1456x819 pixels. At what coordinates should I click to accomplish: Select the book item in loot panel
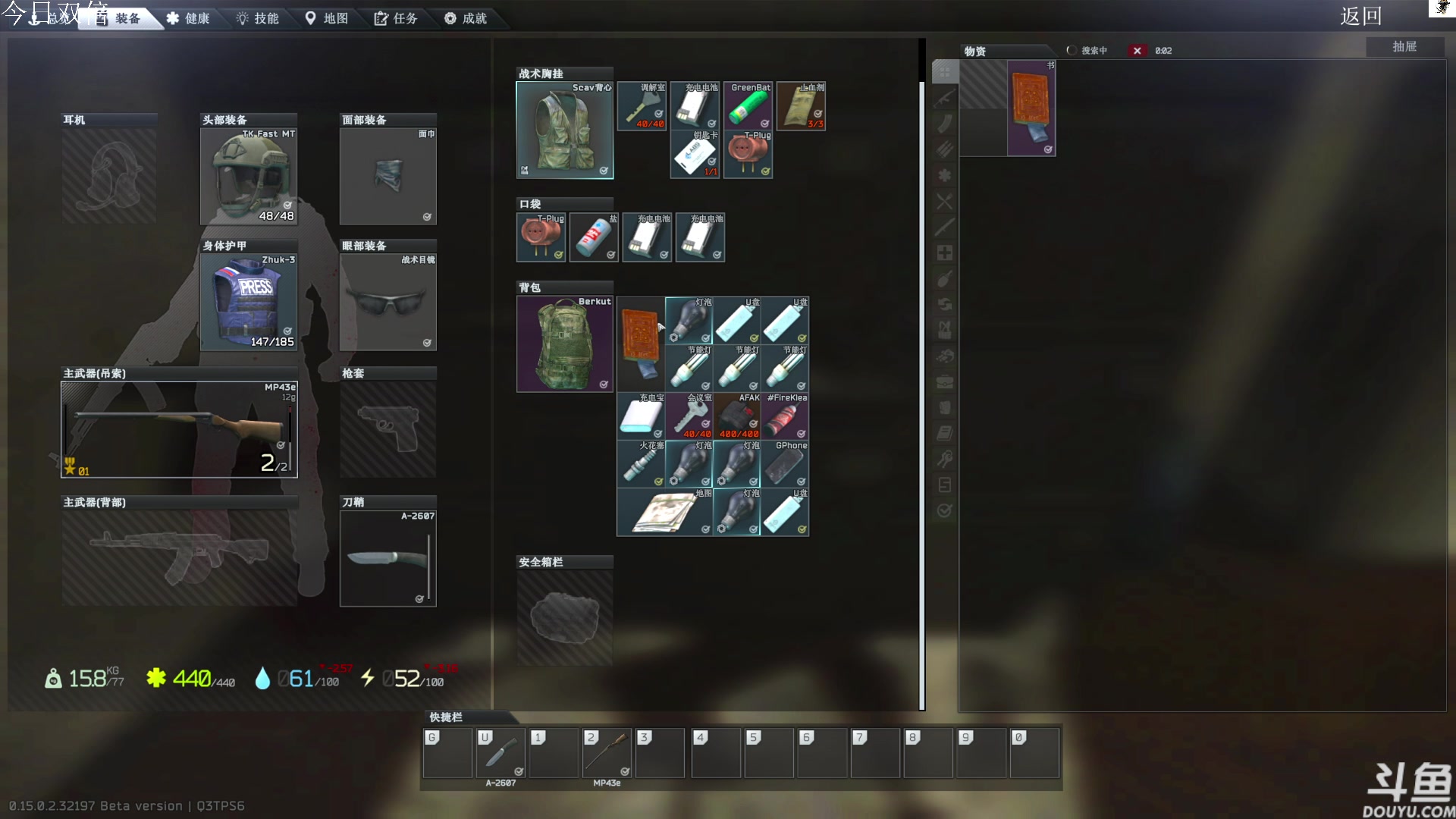click(x=1031, y=108)
